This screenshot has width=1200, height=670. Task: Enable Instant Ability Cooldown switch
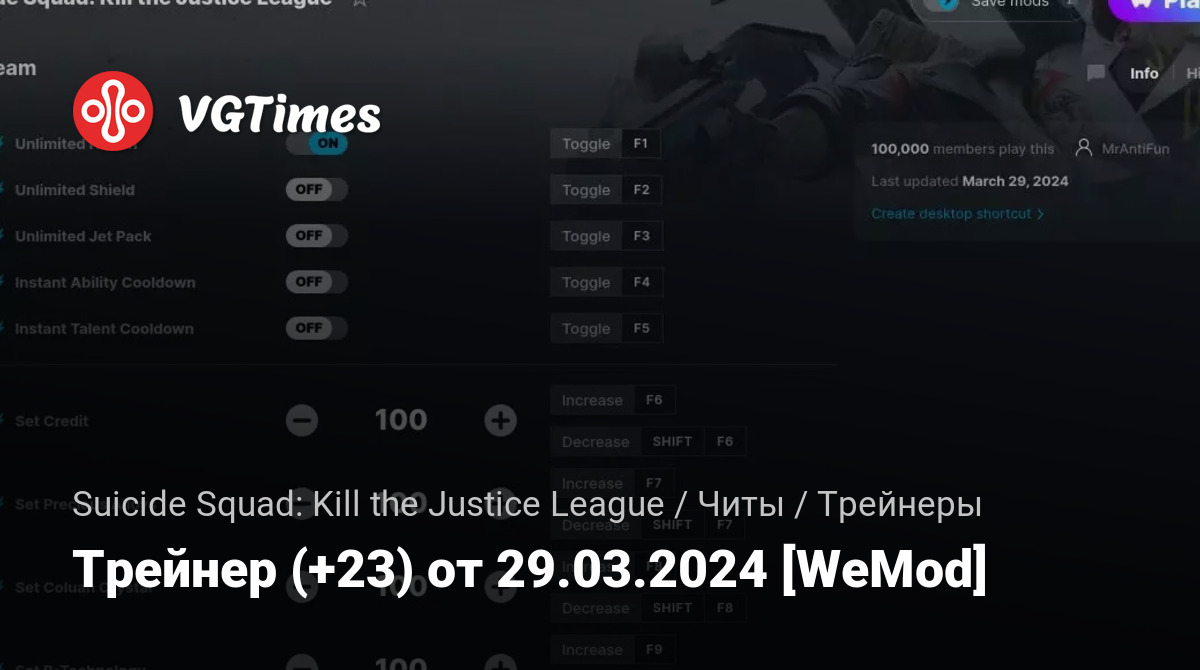[316, 282]
